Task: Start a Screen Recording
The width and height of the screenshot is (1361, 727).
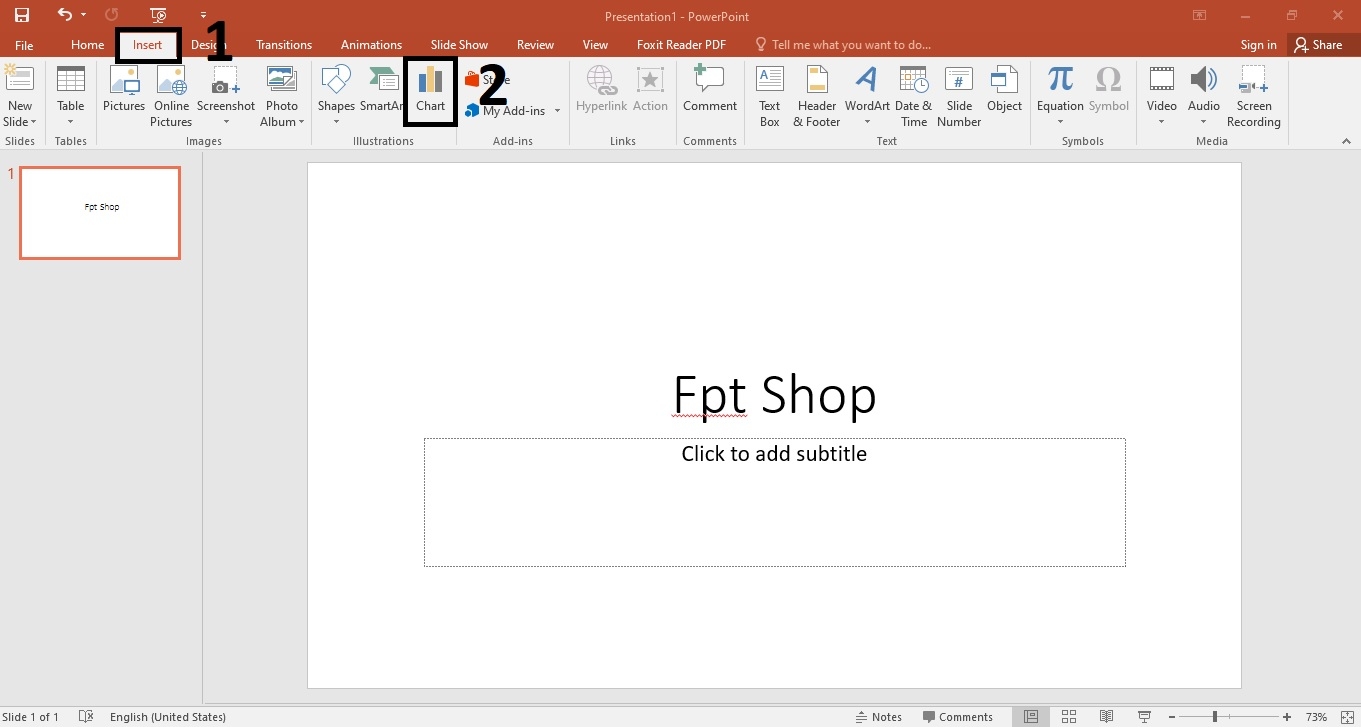Action: (x=1253, y=95)
